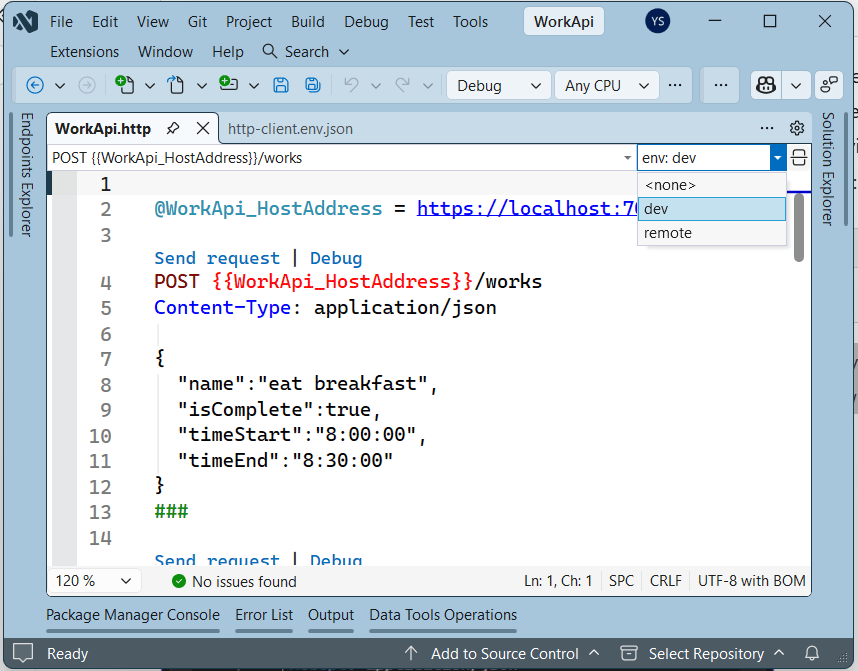The width and height of the screenshot is (858, 671).
Task: Open the Endpoints Explorer side panel
Action: click(26, 175)
